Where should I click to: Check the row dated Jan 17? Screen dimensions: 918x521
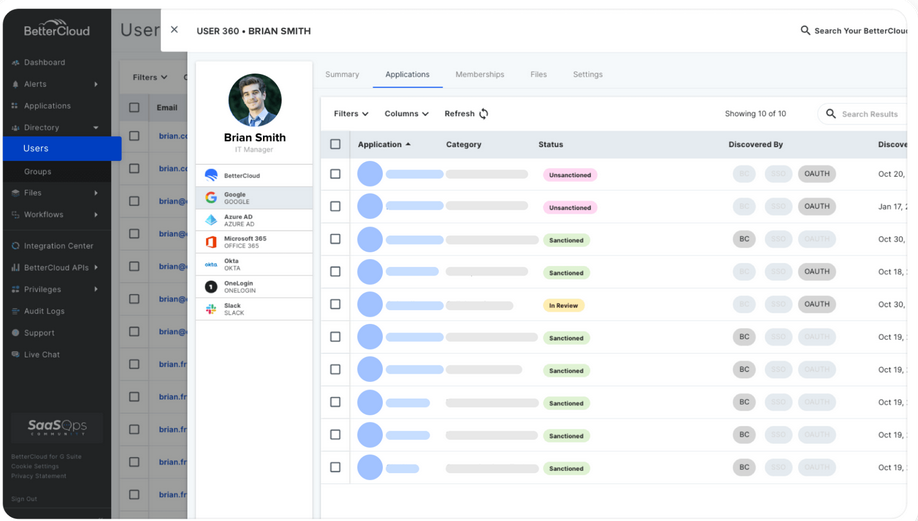335,206
